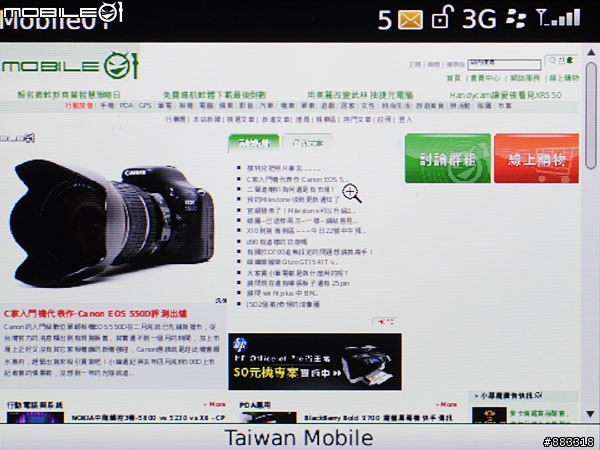
Task: Click the green 討論群組 button
Action: click(448, 158)
